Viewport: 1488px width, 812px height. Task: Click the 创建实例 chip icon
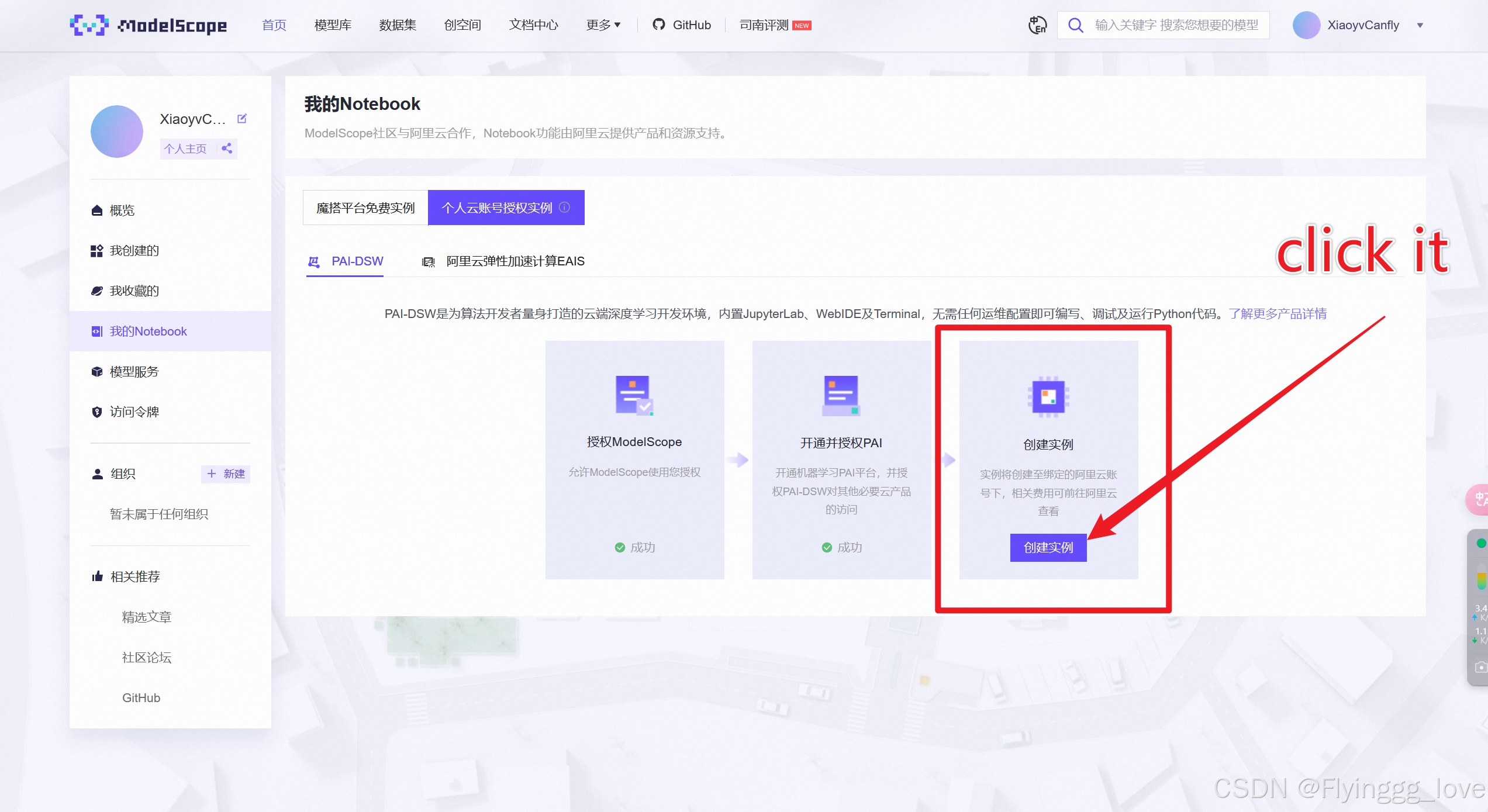pos(1048,397)
